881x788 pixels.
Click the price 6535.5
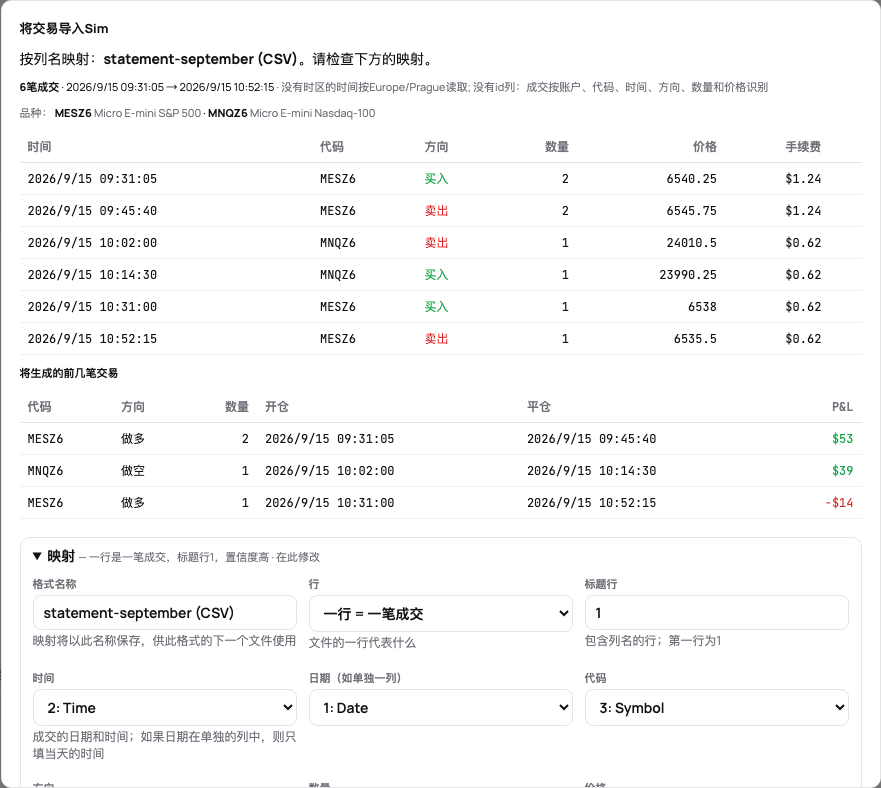[x=695, y=339]
